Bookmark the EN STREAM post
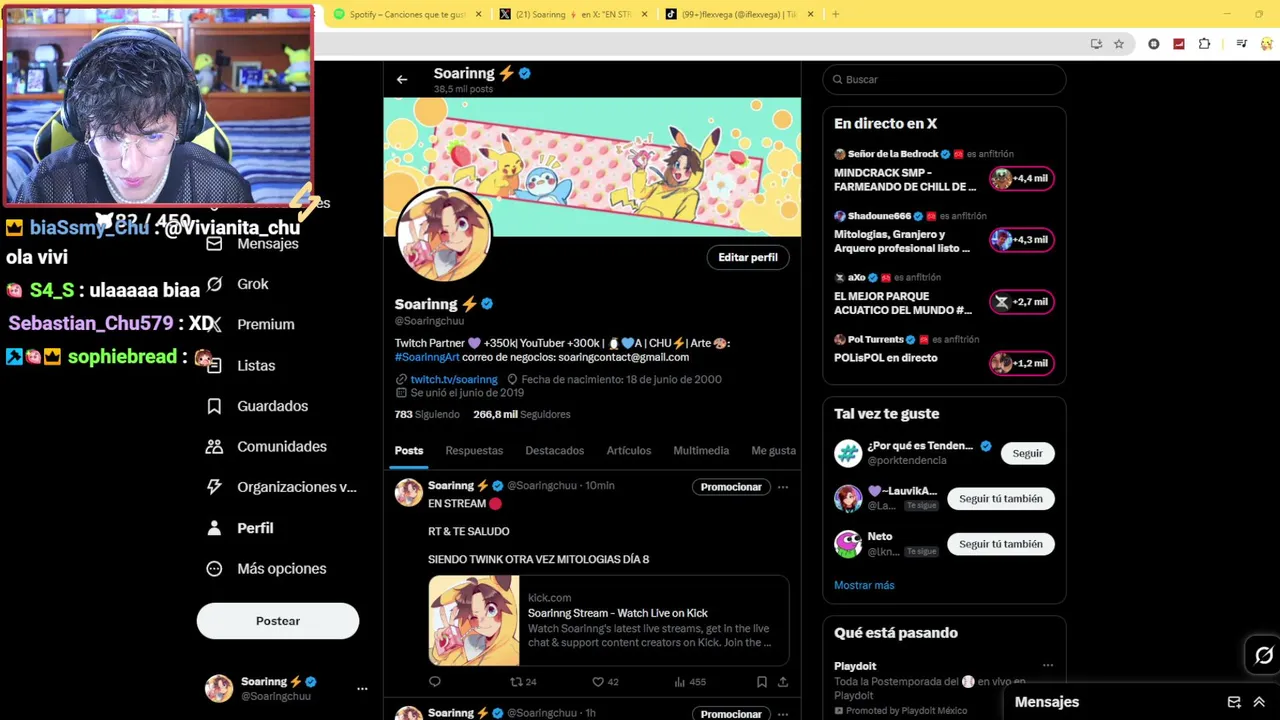Screen dimensions: 1280x720 (762, 682)
